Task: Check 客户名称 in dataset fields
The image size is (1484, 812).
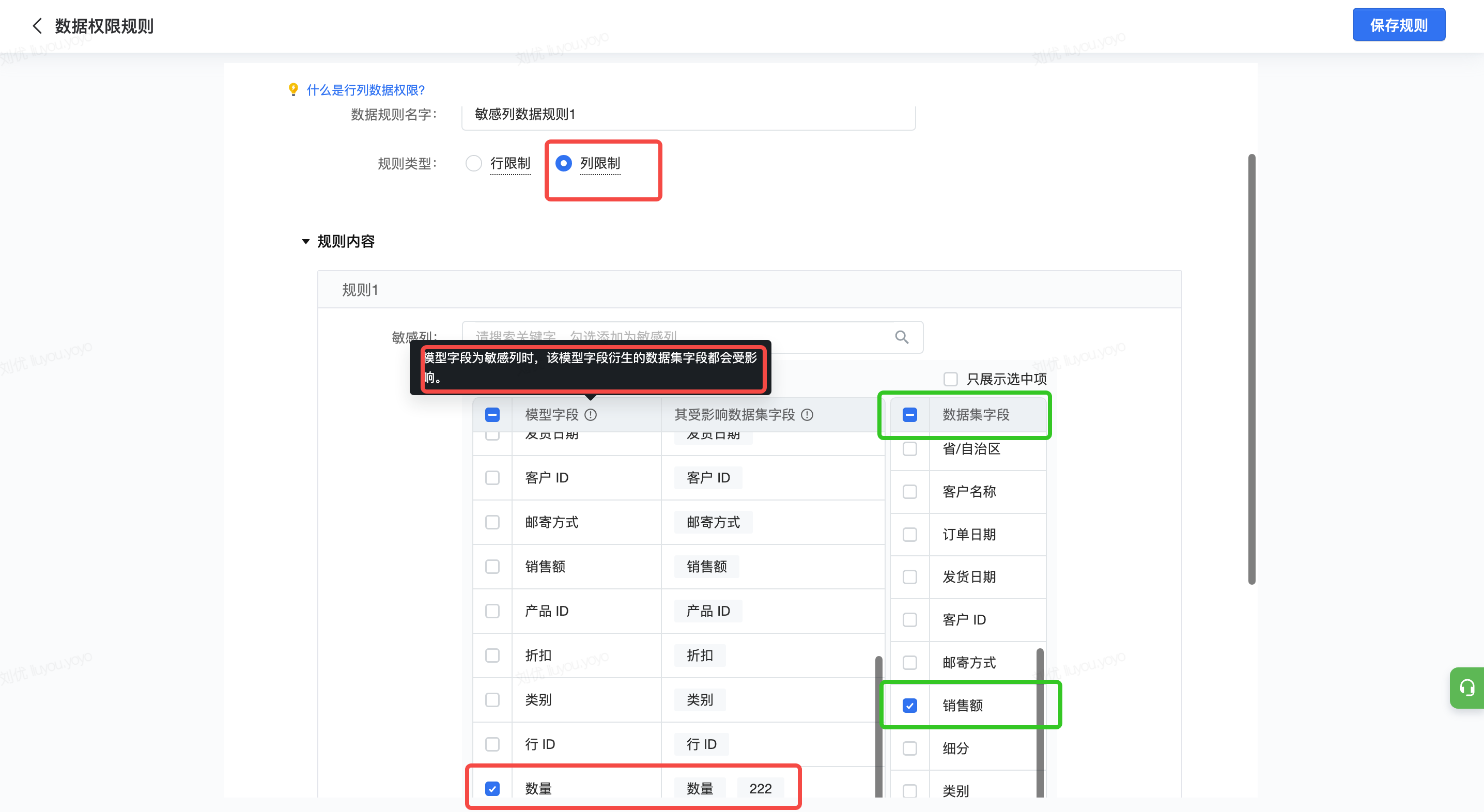Action: [909, 491]
